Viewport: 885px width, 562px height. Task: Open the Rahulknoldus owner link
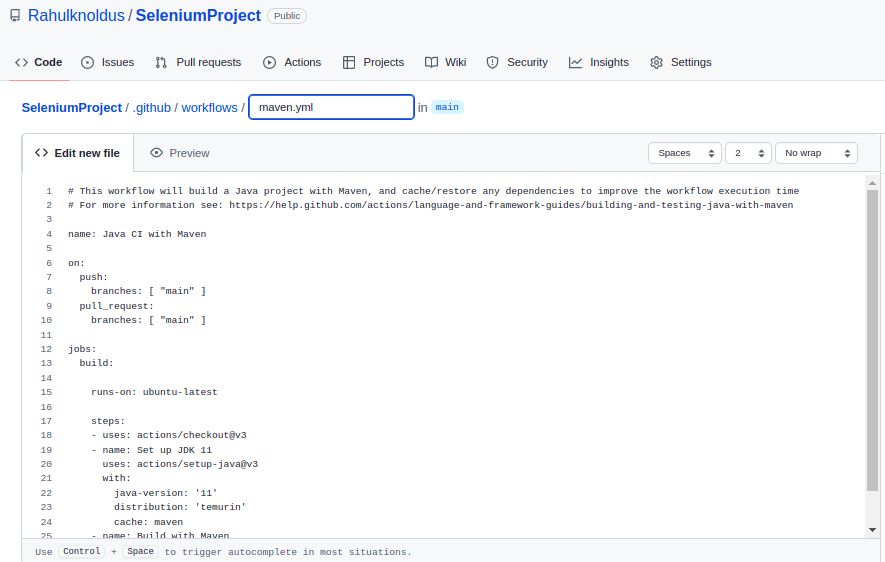coord(76,16)
